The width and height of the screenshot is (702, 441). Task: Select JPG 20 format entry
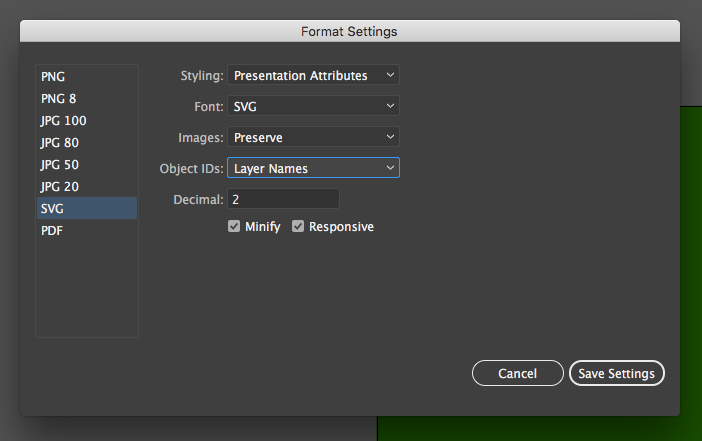(x=59, y=186)
